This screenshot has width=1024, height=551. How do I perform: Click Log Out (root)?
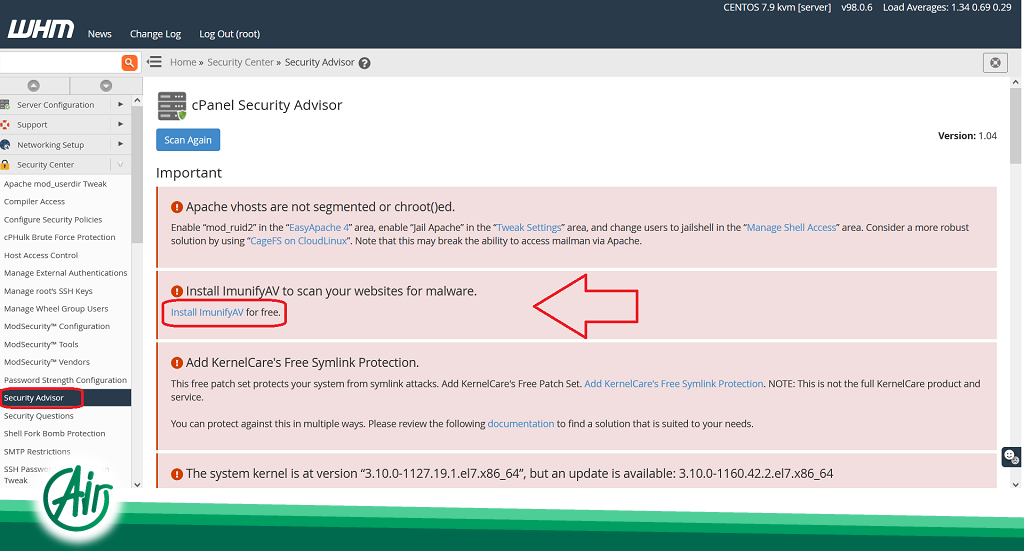[x=229, y=34]
